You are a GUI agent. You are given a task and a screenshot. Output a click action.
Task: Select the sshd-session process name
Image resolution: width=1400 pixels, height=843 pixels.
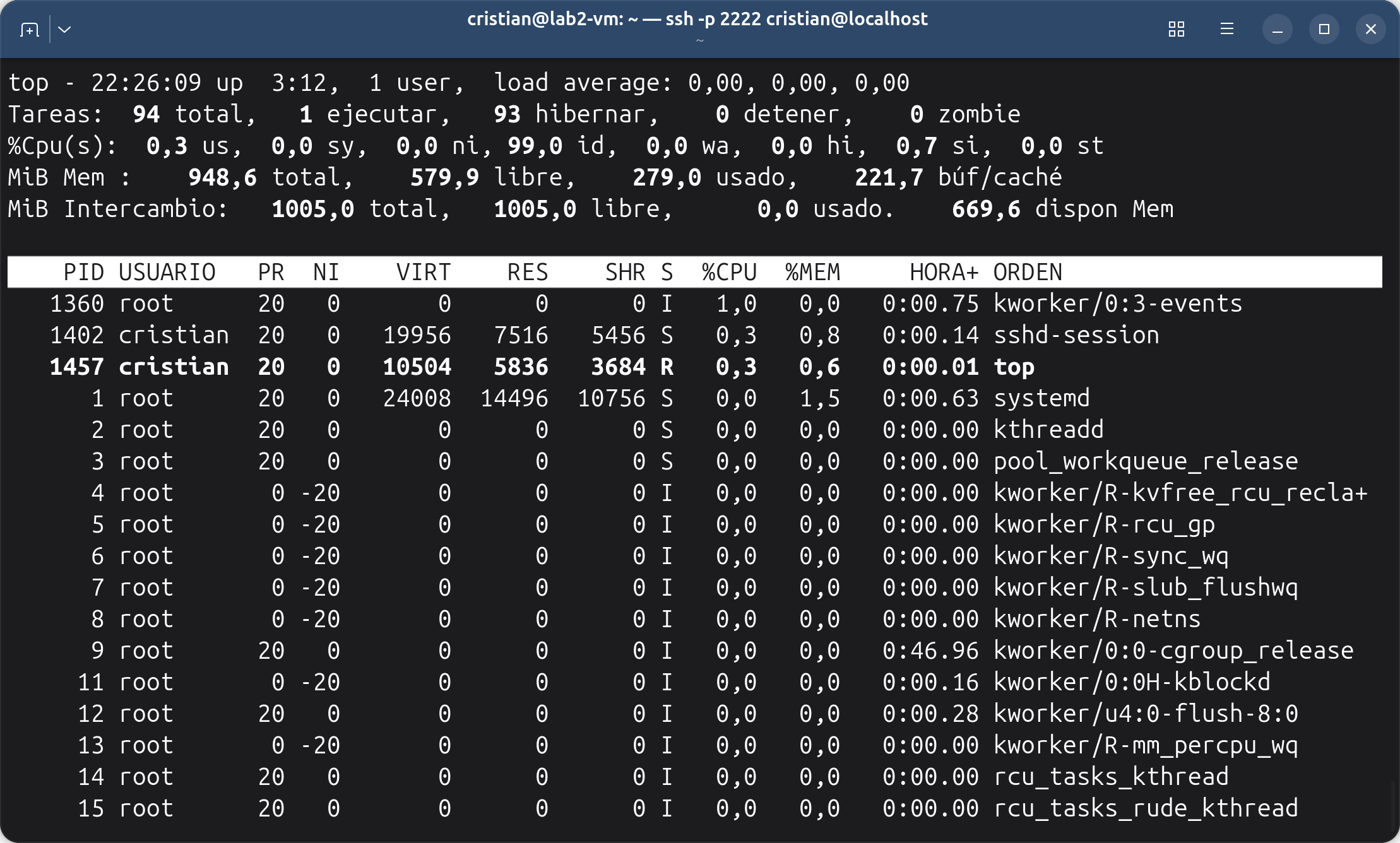1076,335
